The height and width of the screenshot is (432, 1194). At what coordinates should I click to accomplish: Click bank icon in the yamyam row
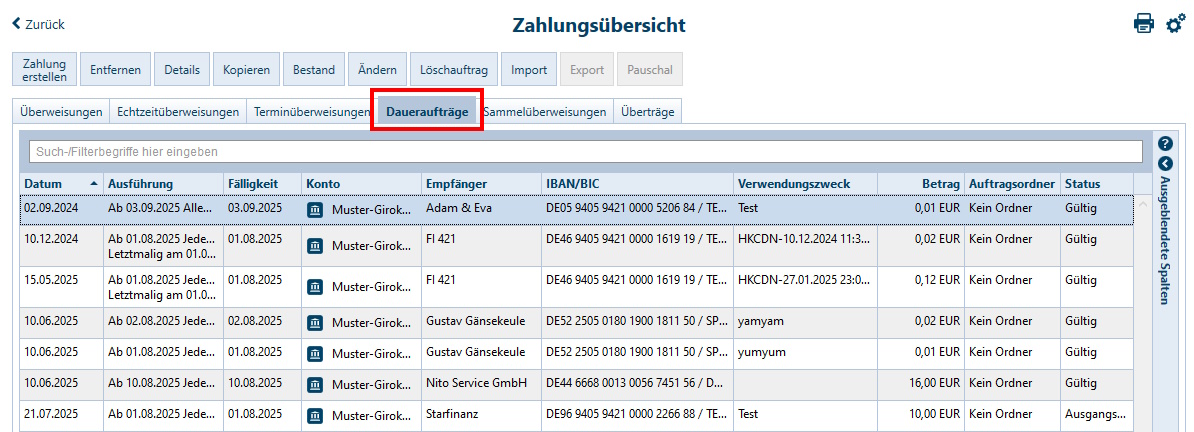[x=314, y=322]
